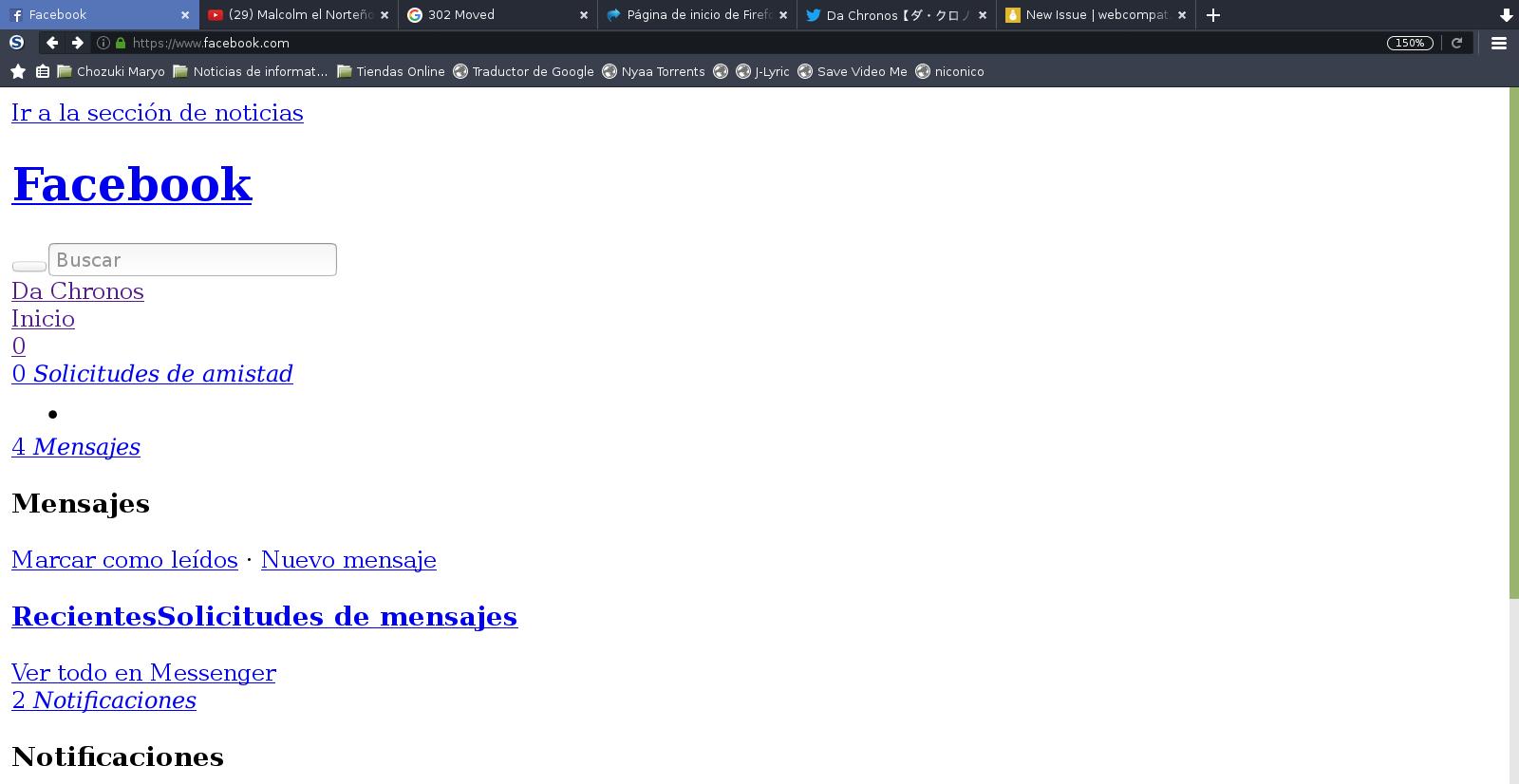Click the Back arrow in navigation bar
This screenshot has height=784, width=1519.
[52, 43]
